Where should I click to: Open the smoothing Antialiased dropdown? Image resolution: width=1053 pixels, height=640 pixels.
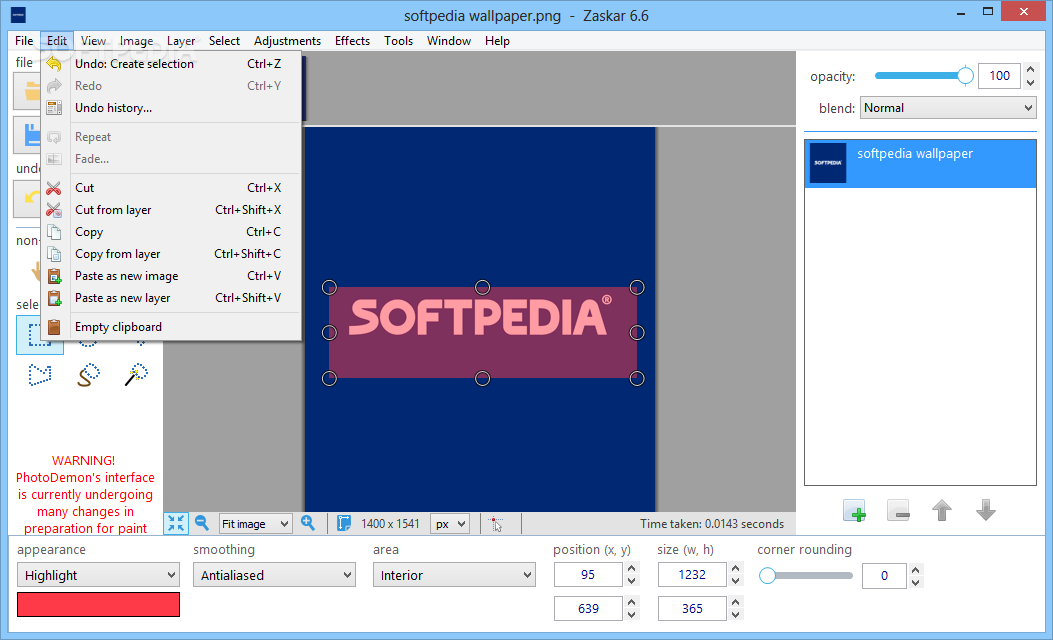pos(274,576)
